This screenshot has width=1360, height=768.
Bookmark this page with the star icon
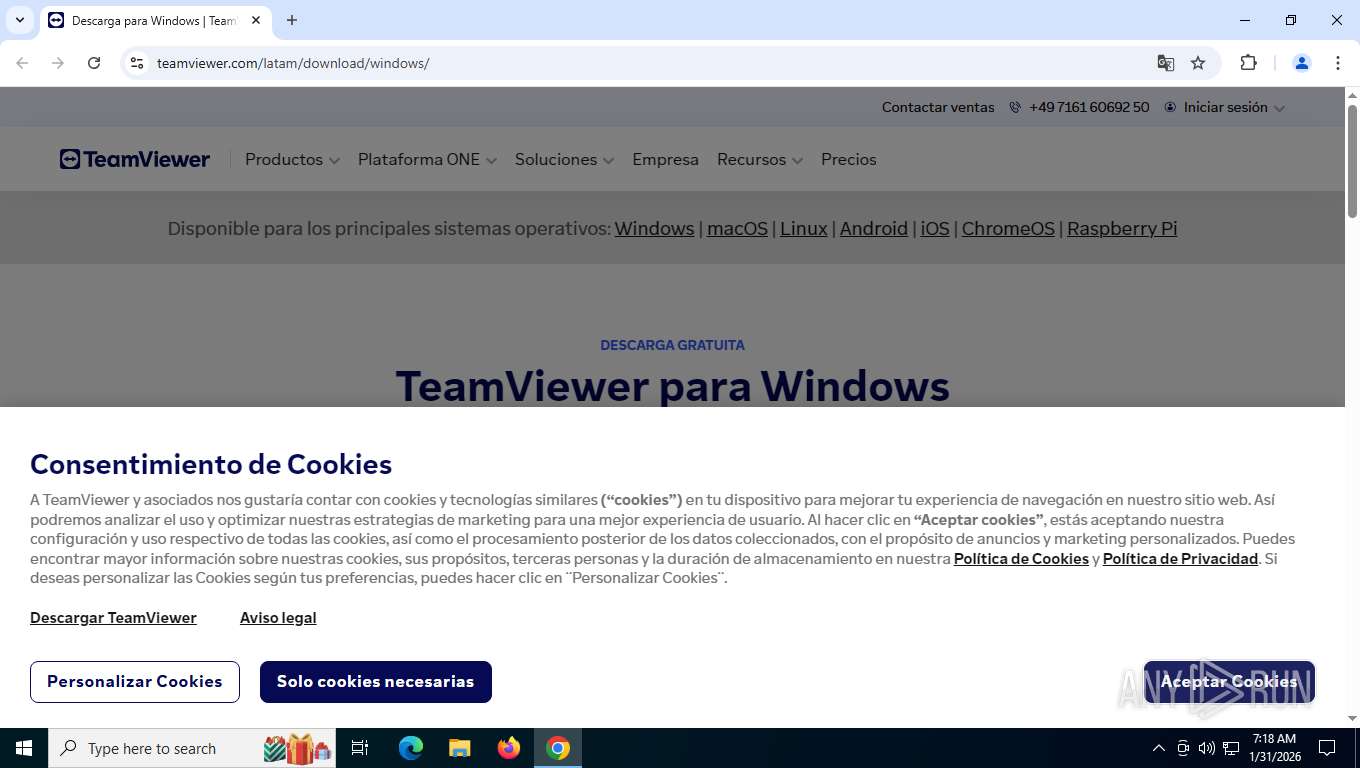pyautogui.click(x=1198, y=63)
